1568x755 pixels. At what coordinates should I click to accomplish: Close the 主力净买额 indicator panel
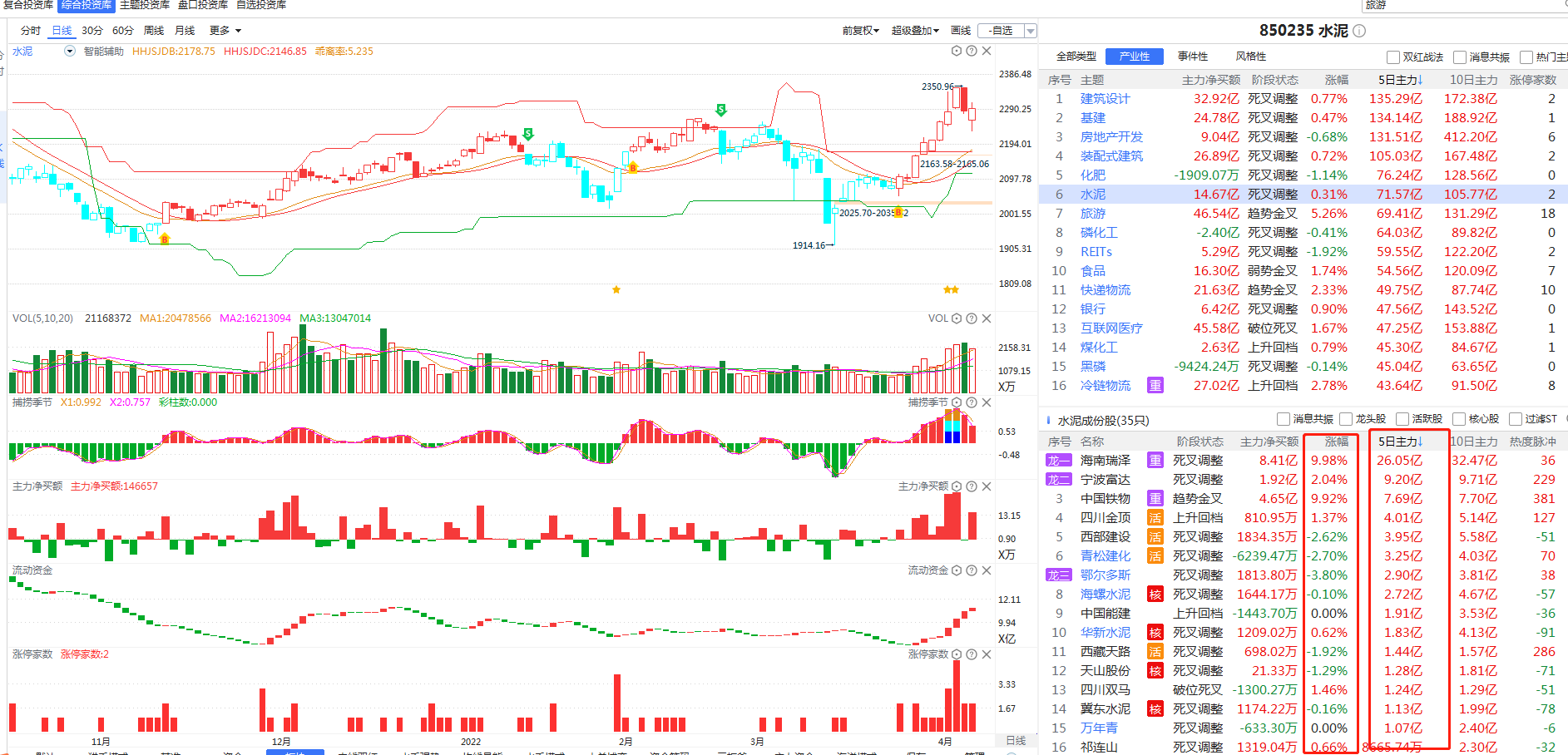[x=987, y=486]
